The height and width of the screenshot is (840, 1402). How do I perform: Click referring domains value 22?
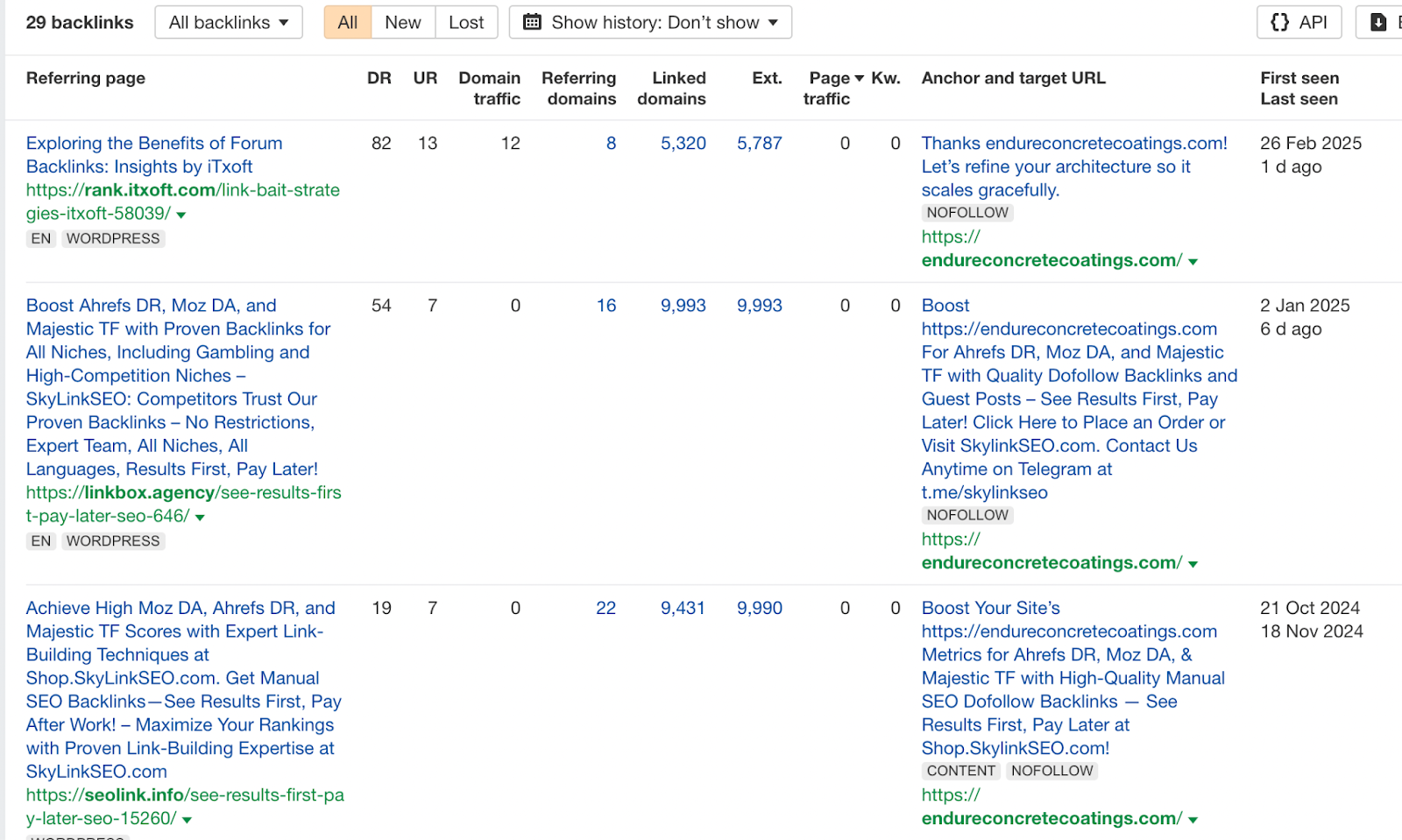pyautogui.click(x=606, y=607)
